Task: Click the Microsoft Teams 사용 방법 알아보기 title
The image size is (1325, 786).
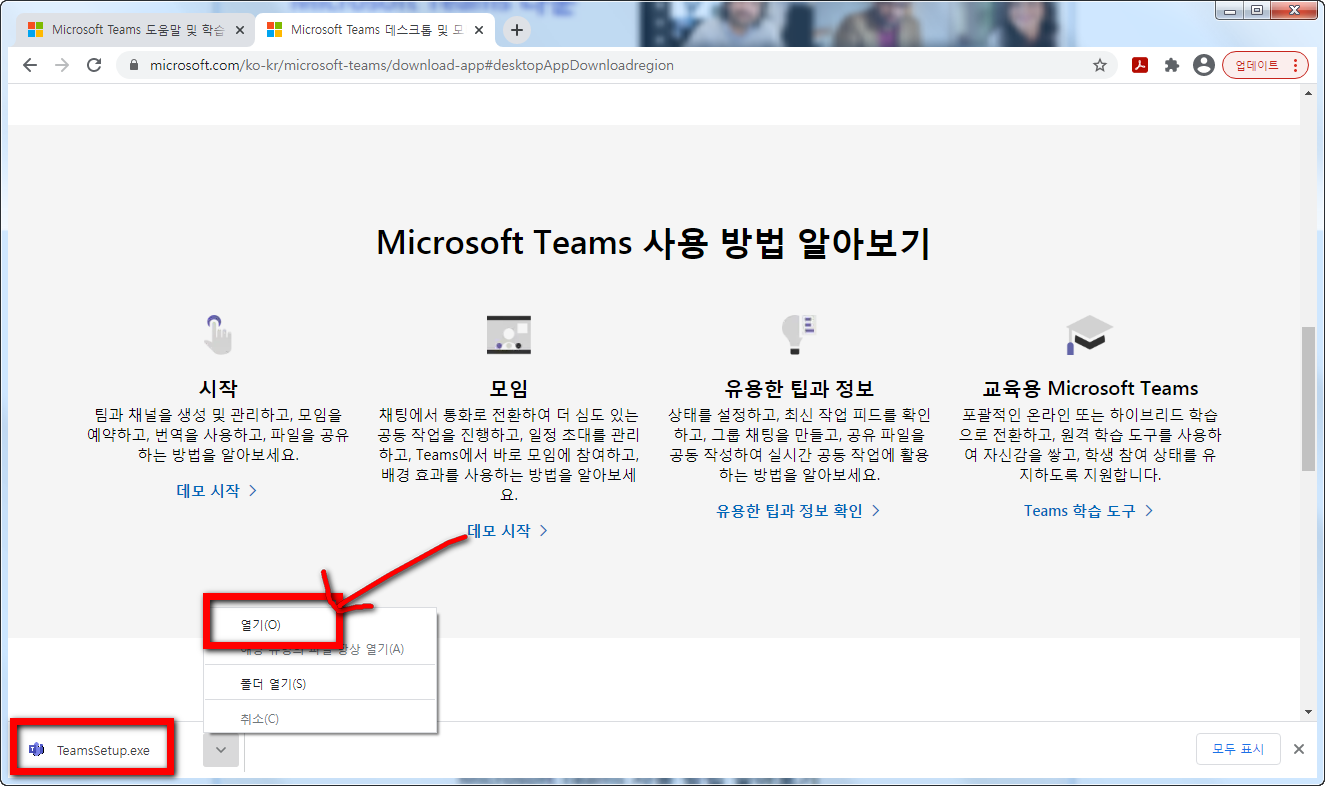Action: click(x=654, y=243)
